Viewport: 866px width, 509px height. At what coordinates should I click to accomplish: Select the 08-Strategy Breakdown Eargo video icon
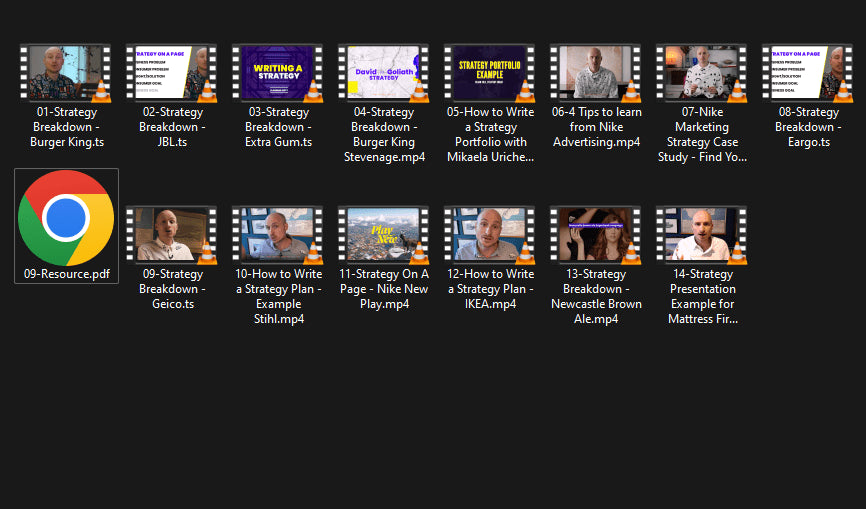(807, 73)
